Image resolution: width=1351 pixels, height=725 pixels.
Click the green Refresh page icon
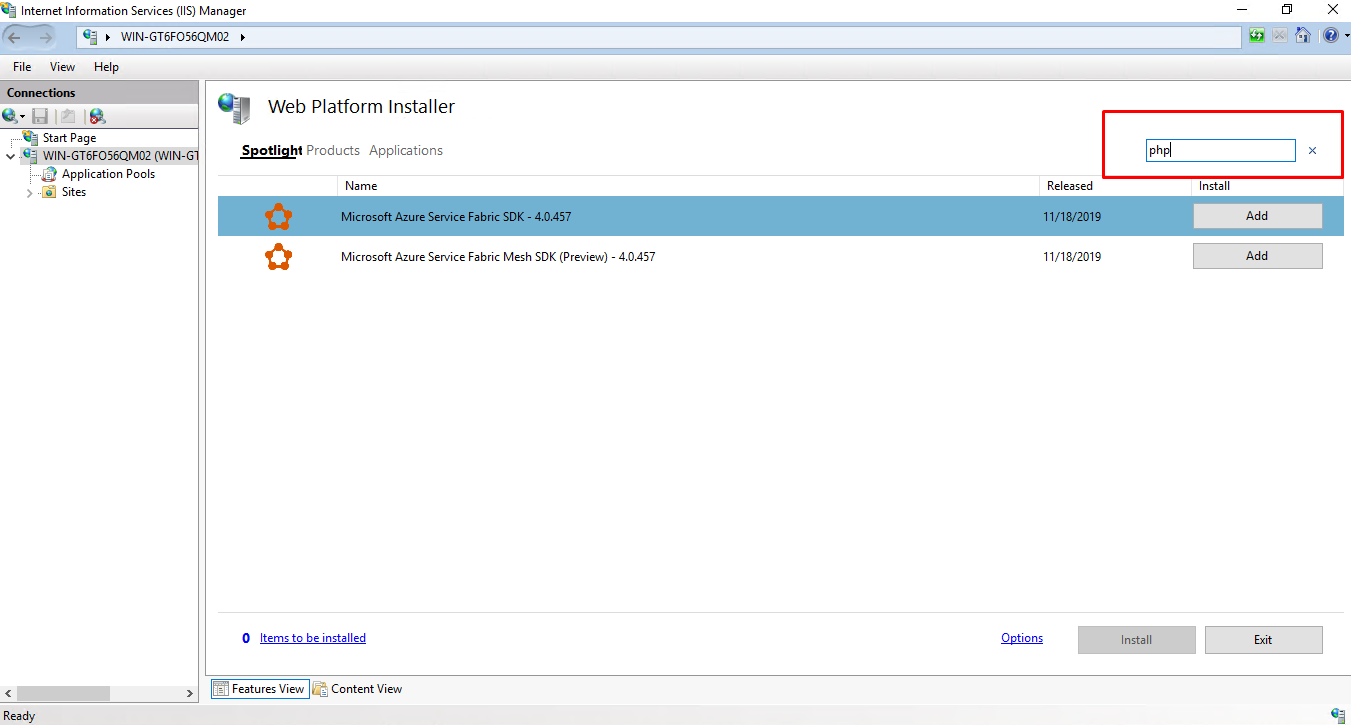[x=1257, y=36]
